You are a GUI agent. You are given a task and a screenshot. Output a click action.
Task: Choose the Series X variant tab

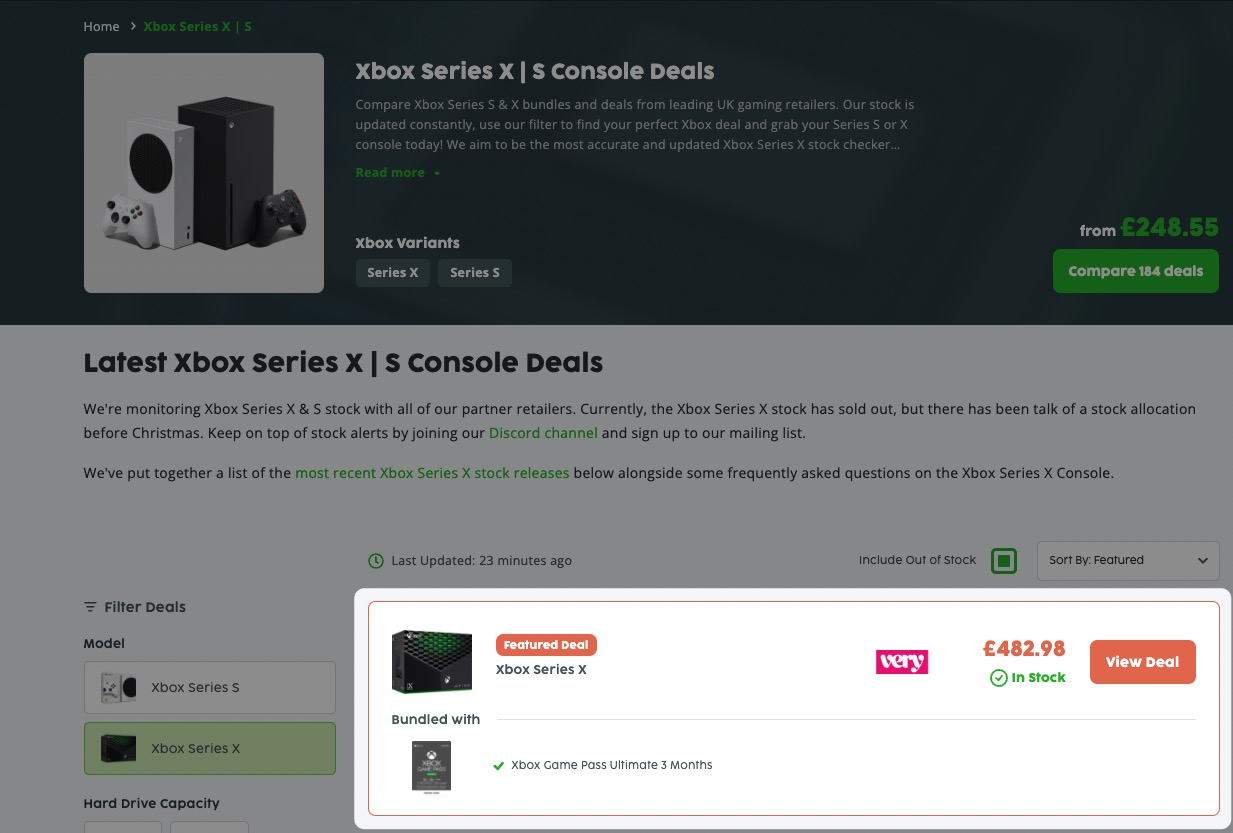coord(392,273)
